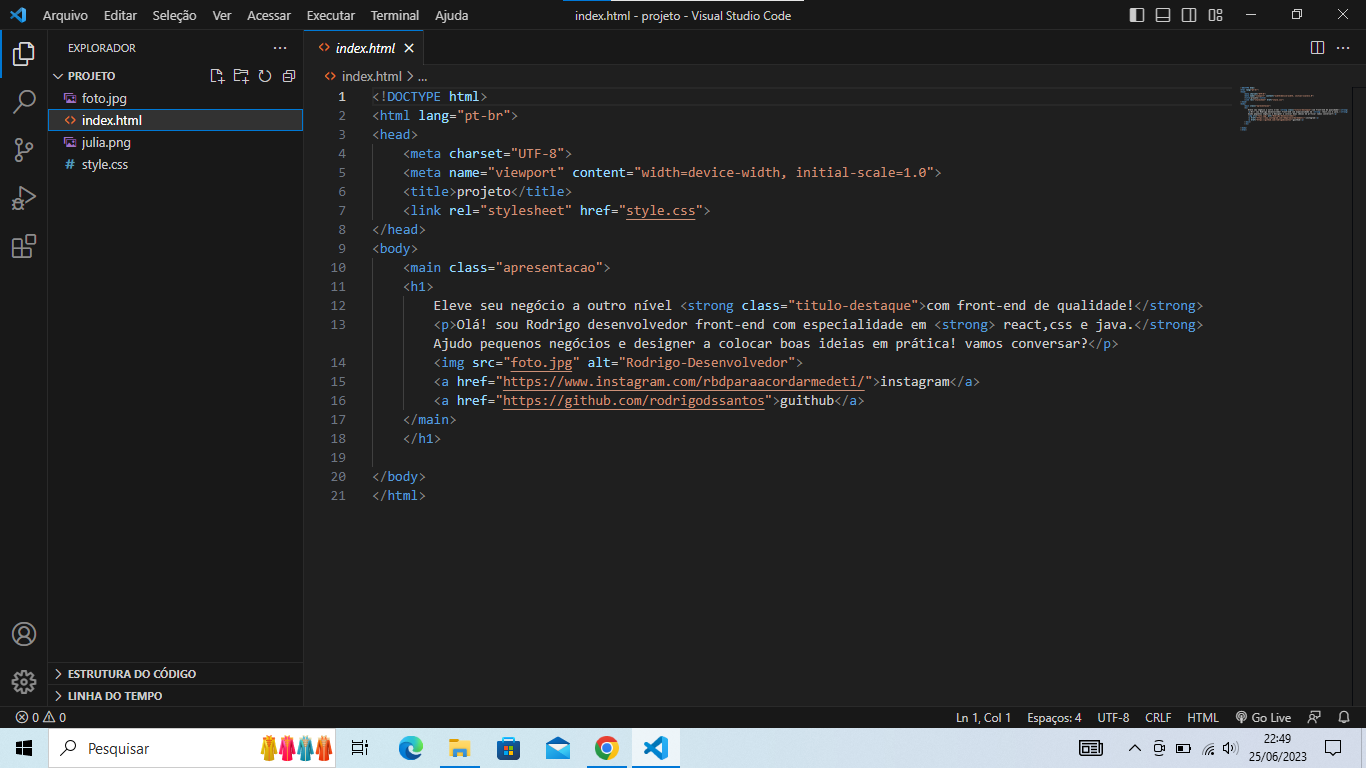Image resolution: width=1366 pixels, height=768 pixels.
Task: Open Seleção menu
Action: click(174, 15)
